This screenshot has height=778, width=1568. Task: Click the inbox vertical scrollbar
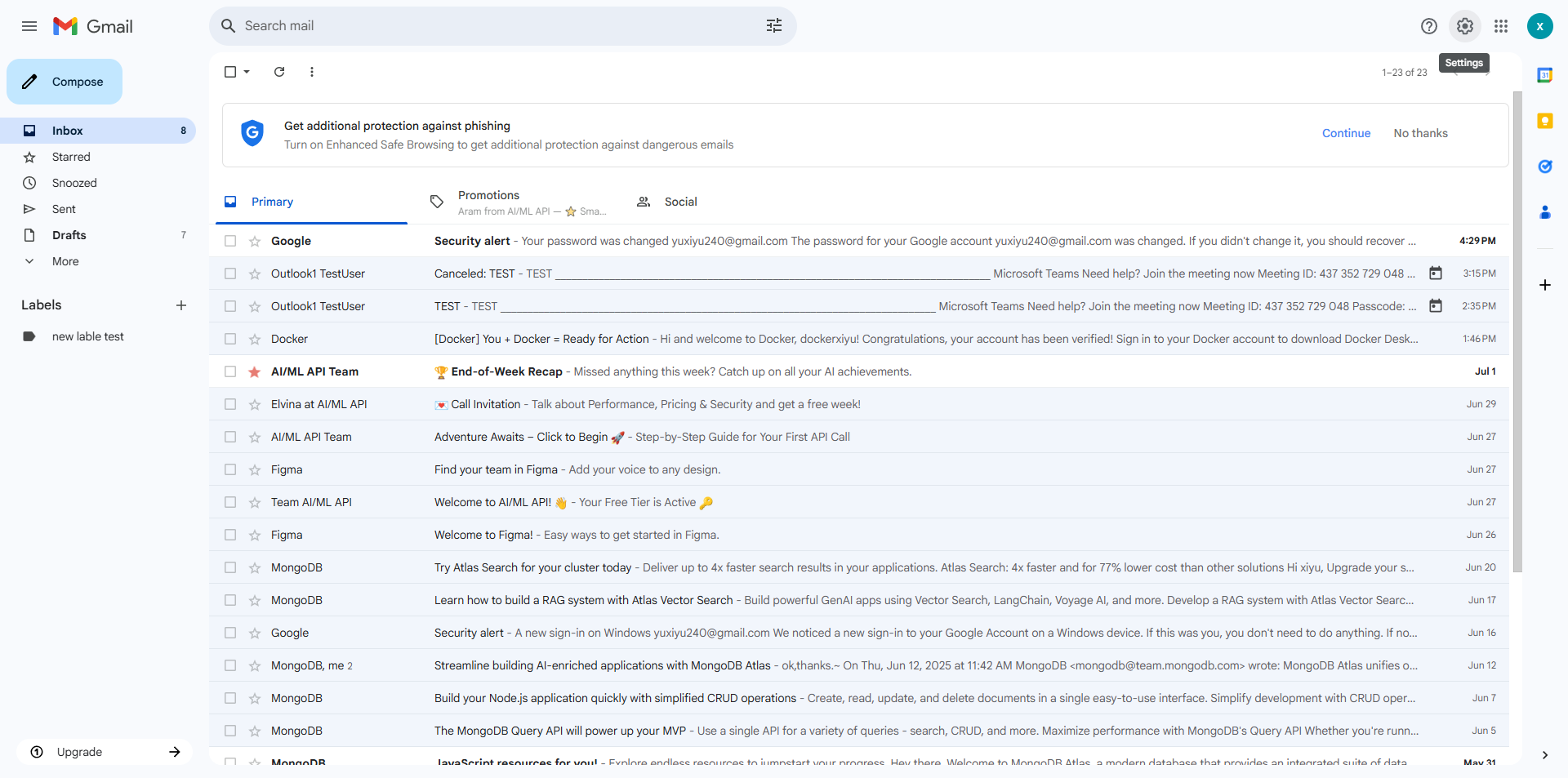coord(1517,331)
